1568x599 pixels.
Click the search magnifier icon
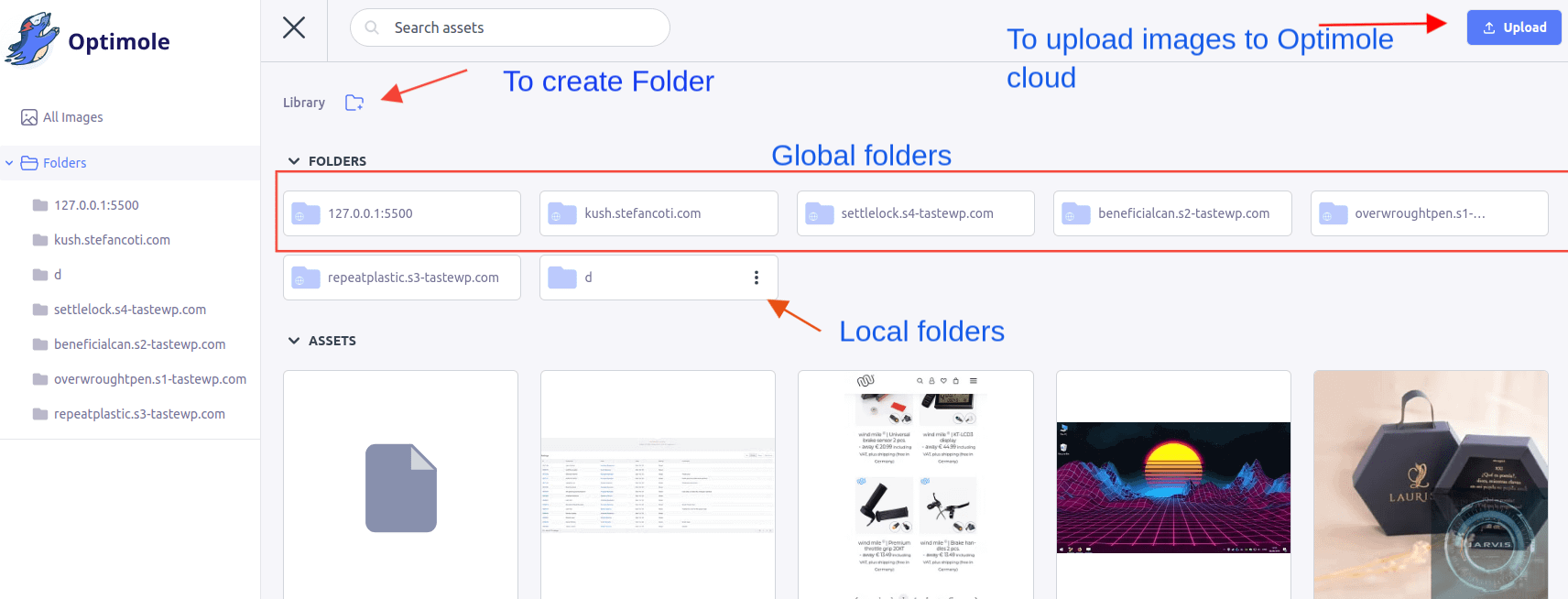click(372, 27)
